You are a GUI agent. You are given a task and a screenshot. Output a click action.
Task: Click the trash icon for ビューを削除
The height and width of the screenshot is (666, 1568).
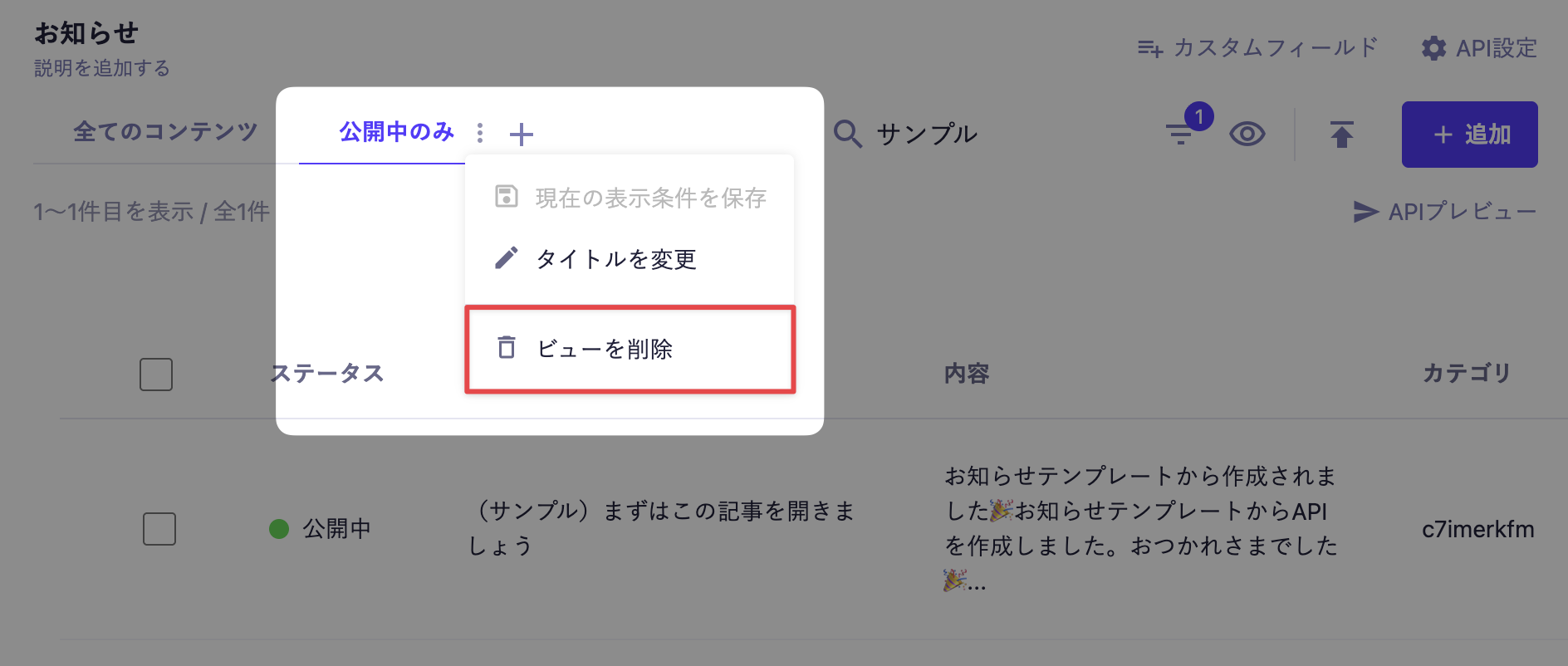click(x=507, y=348)
